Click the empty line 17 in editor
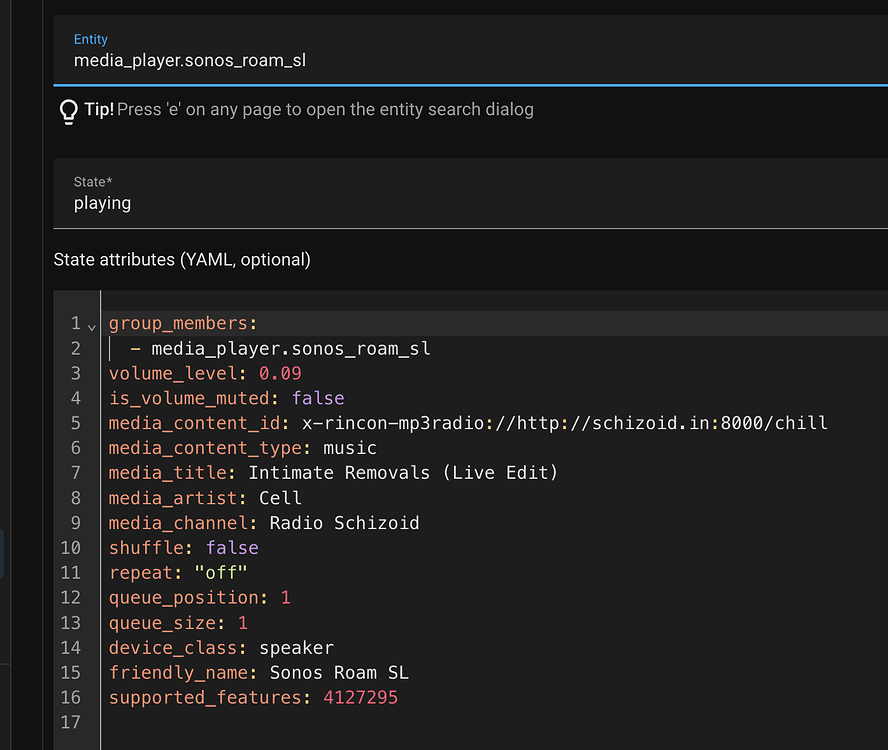Viewport: 888px width, 750px height. 300,722
